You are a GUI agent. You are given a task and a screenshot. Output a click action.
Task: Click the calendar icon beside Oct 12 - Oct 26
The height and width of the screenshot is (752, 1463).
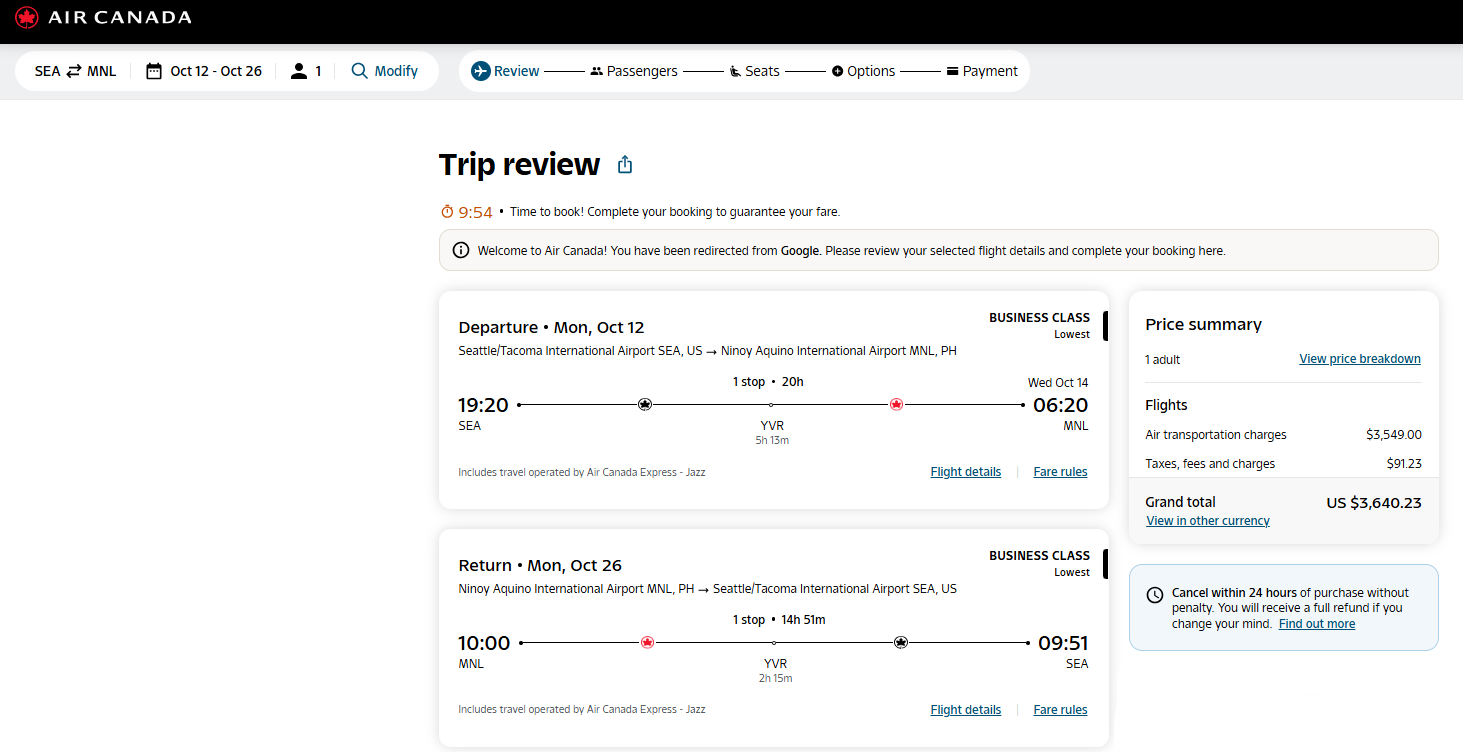click(x=154, y=71)
